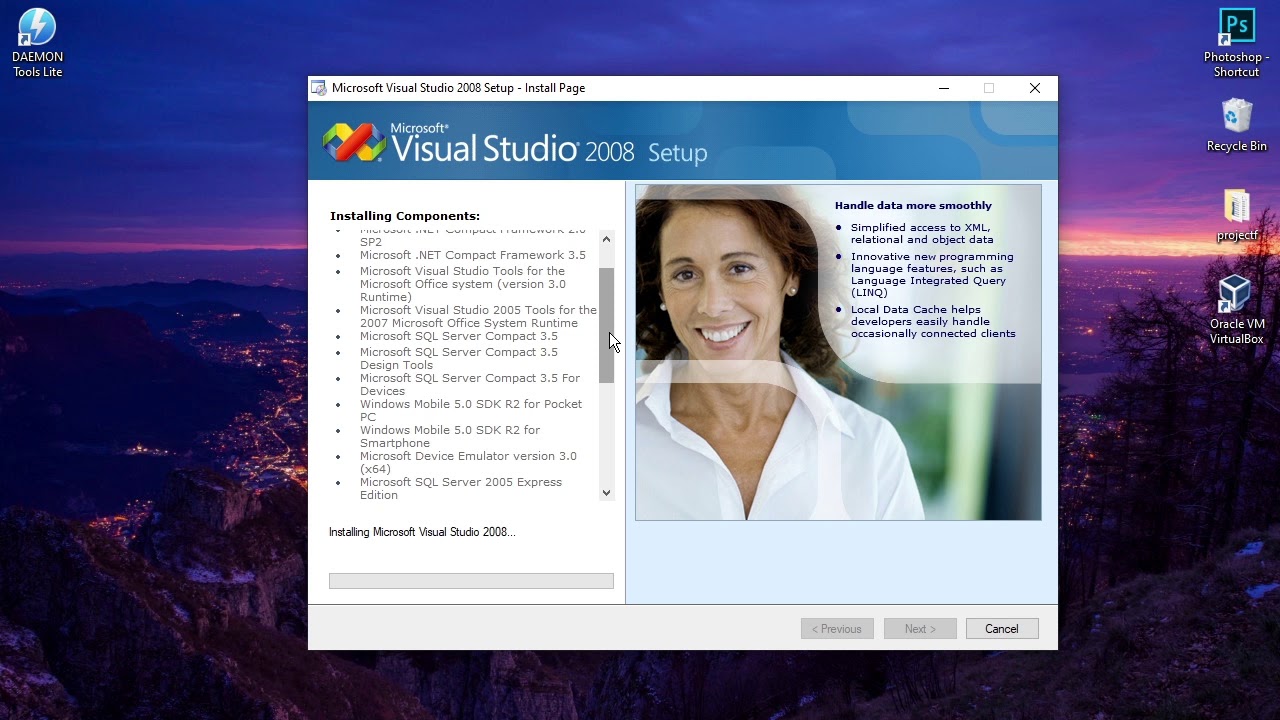Click 'Microsoft SQL Server Compact 3.5 Design Tools' item
Viewport: 1280px width, 720px height.
(x=459, y=358)
